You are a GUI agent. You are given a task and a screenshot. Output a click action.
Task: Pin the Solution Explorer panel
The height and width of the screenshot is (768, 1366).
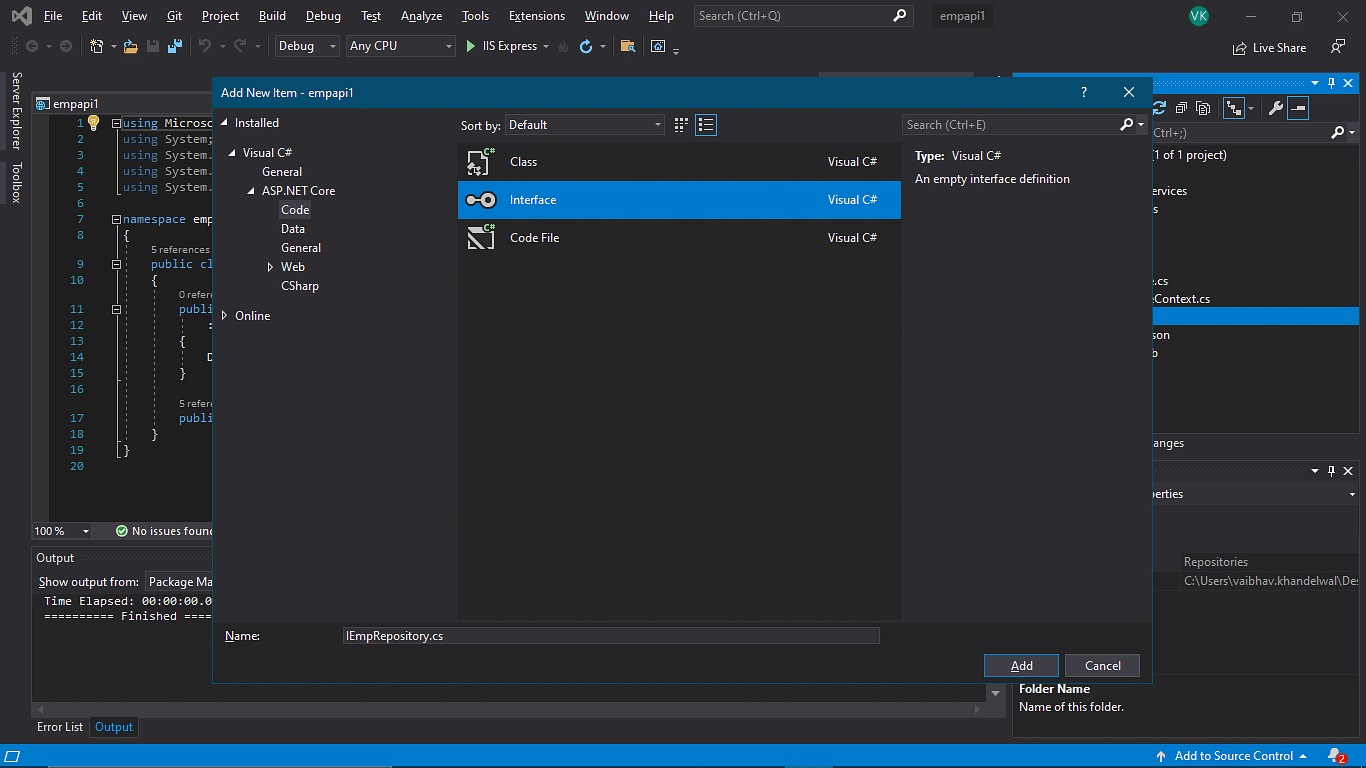coord(1332,83)
